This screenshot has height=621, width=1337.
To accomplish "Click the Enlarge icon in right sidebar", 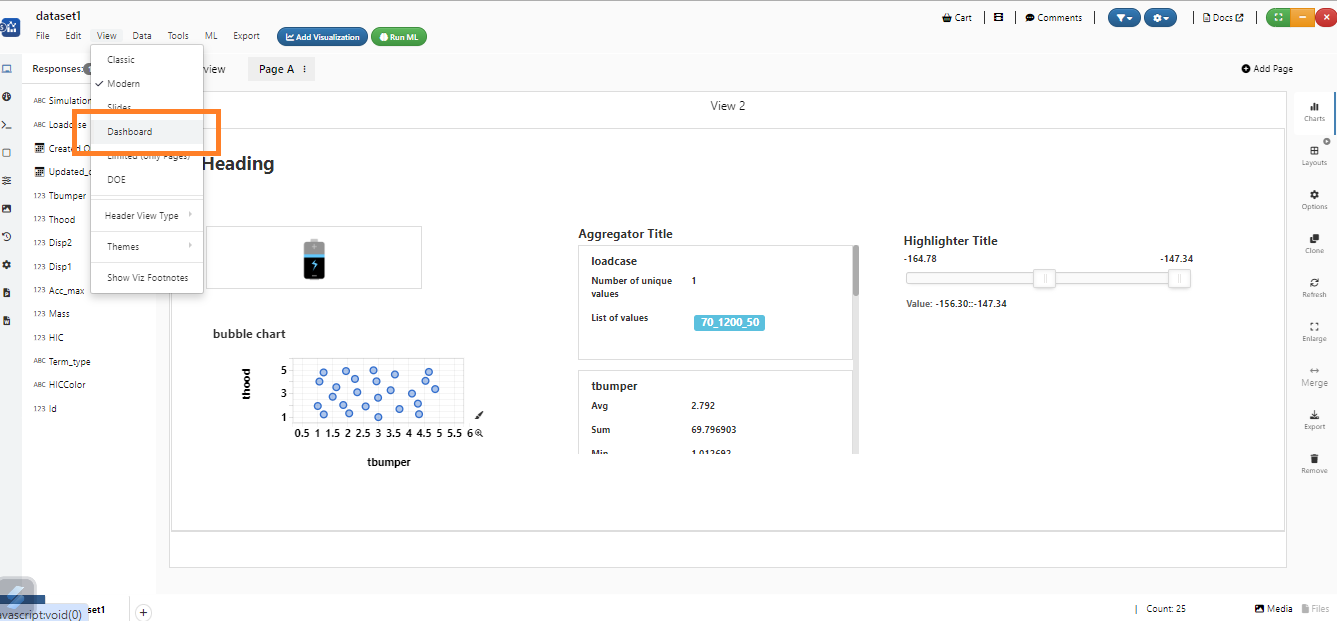I will click(x=1314, y=326).
